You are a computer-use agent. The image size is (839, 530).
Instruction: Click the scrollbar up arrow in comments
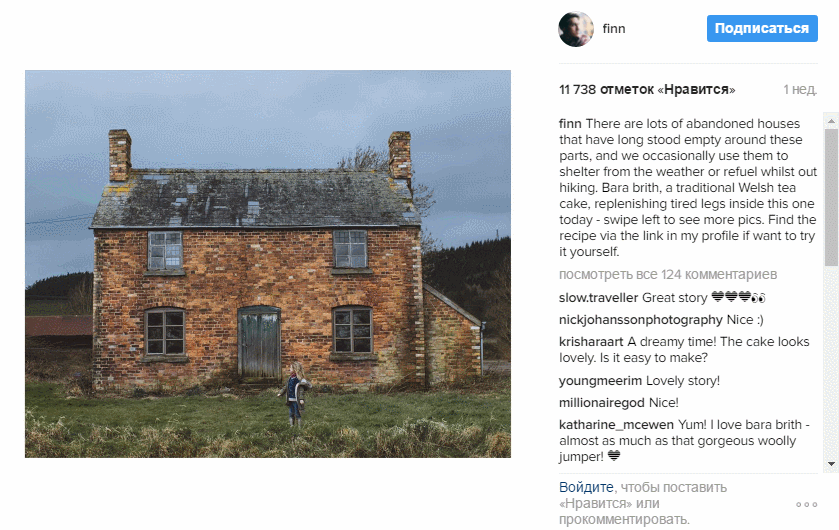pos(831,121)
